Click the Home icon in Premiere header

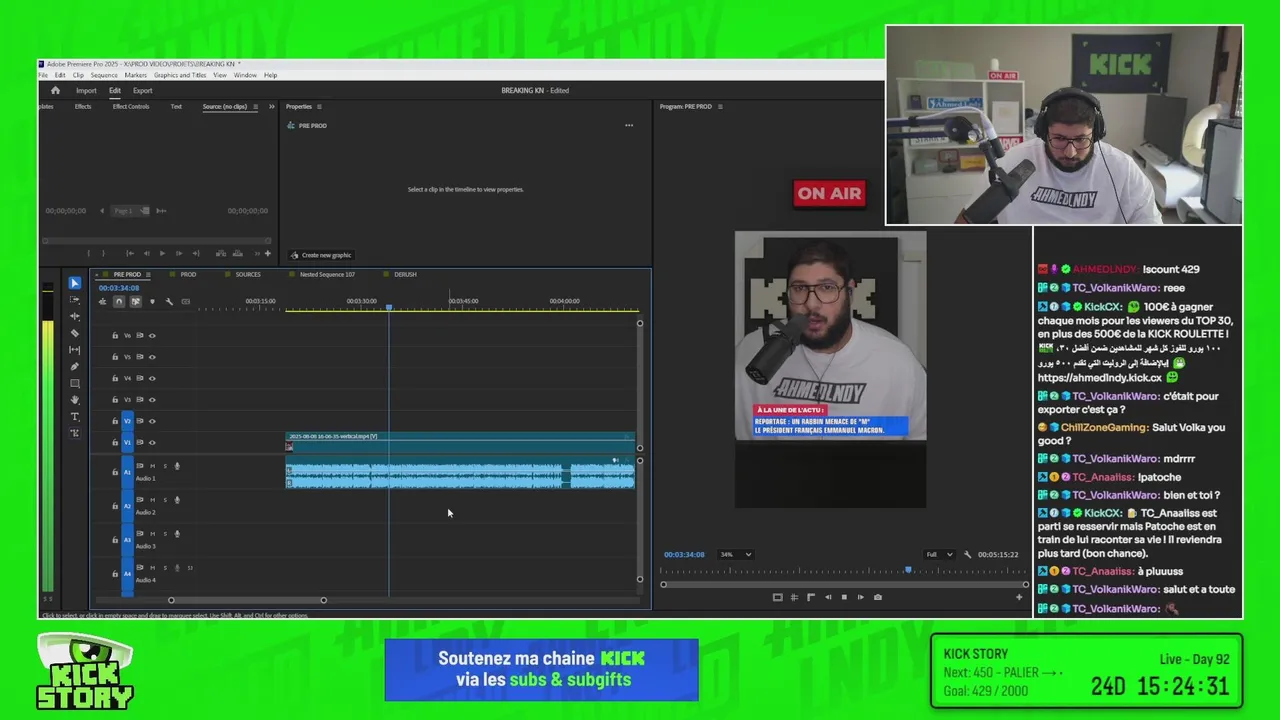(x=55, y=90)
